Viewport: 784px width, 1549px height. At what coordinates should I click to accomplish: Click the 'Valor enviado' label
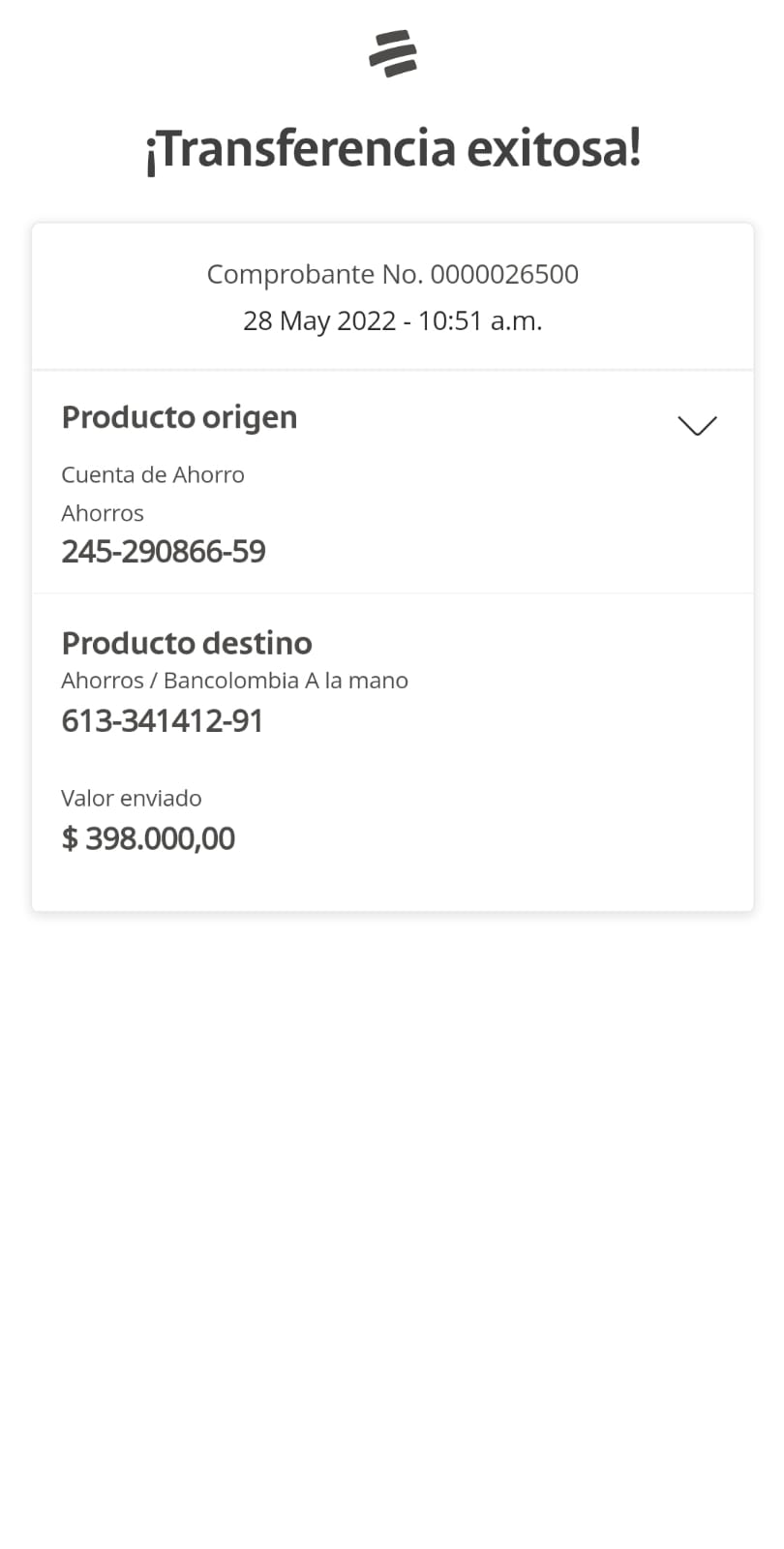[132, 799]
